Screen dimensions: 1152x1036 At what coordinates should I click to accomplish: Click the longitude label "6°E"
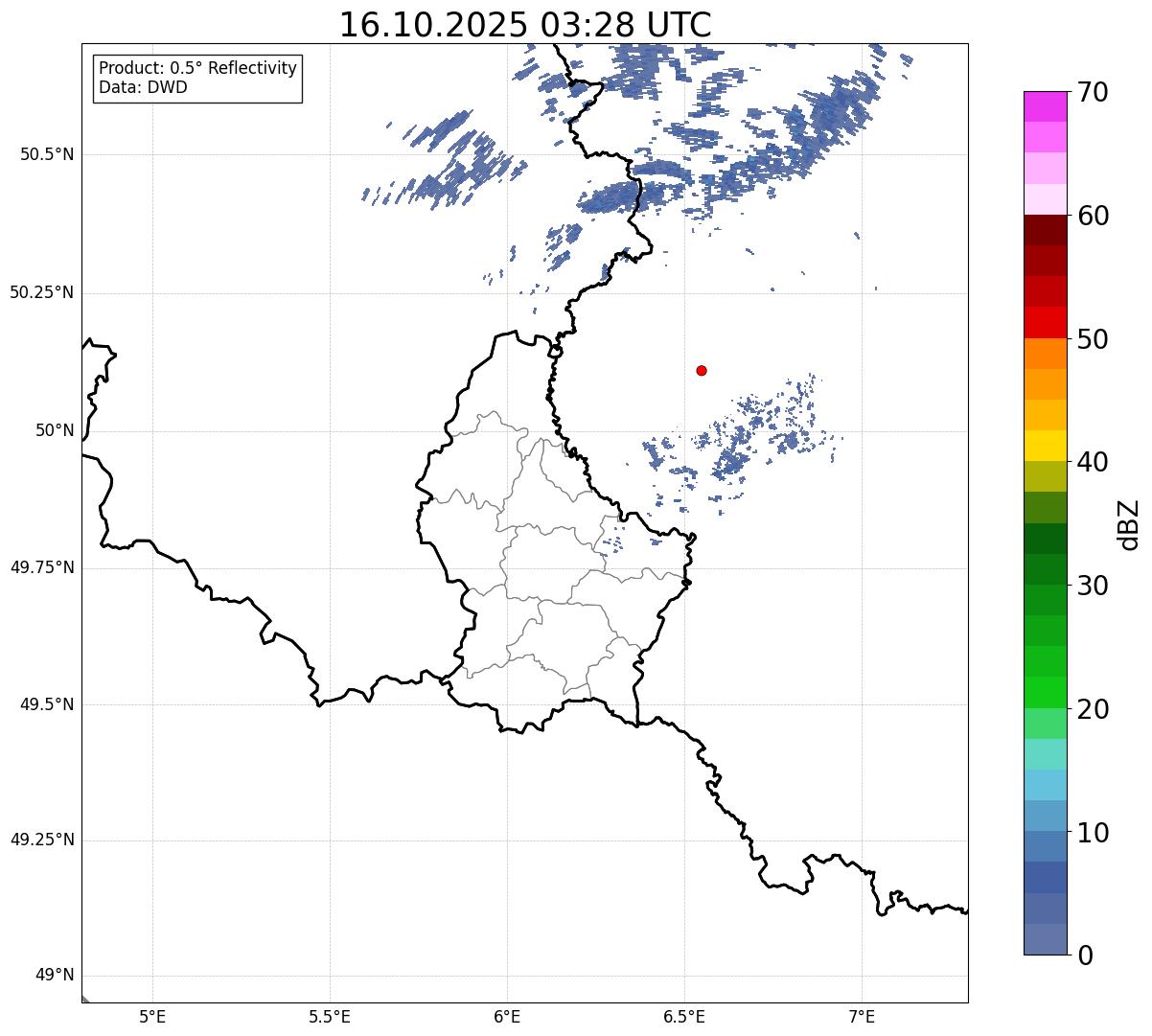pos(507,1017)
